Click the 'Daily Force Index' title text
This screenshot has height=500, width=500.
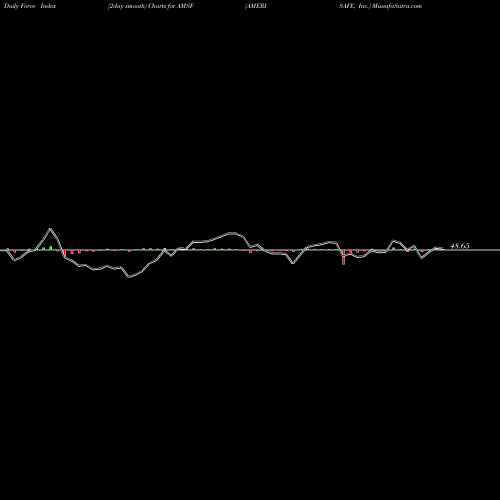pos(30,6)
